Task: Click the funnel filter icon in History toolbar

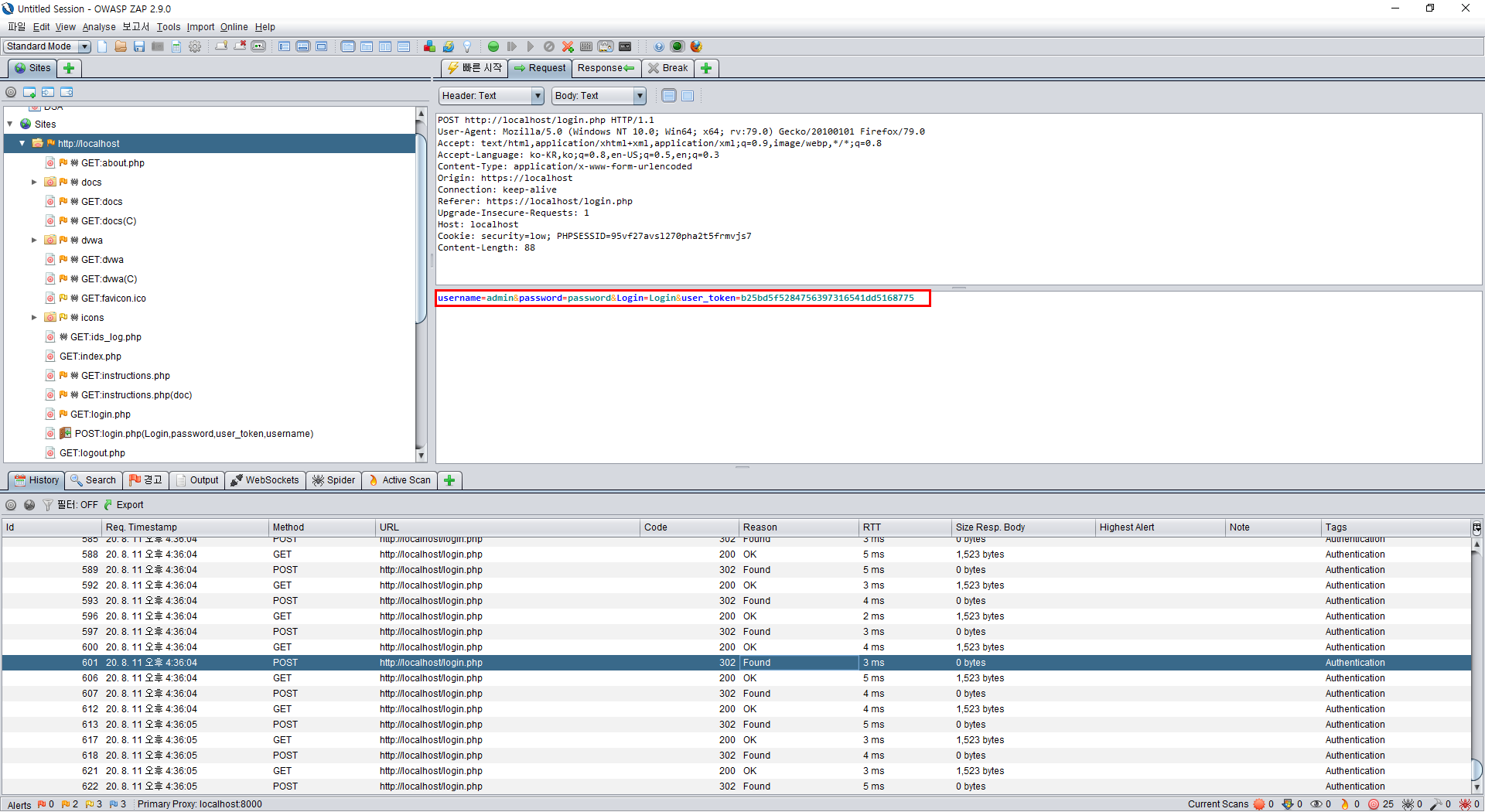Action: point(48,505)
